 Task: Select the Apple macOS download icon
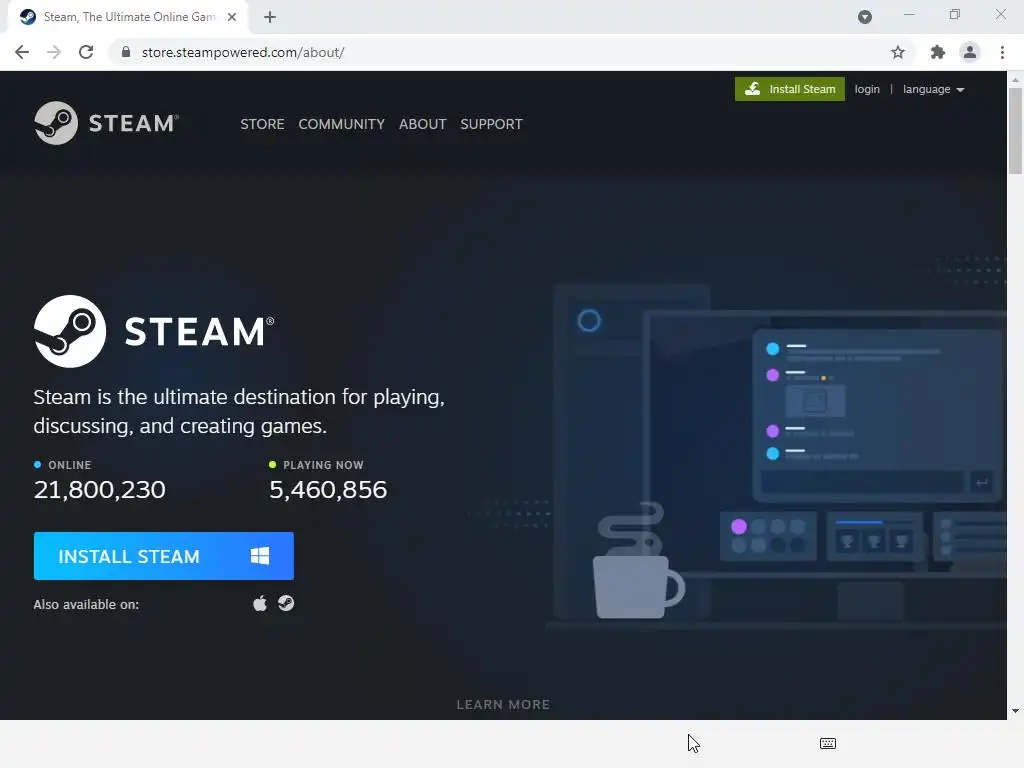(260, 603)
